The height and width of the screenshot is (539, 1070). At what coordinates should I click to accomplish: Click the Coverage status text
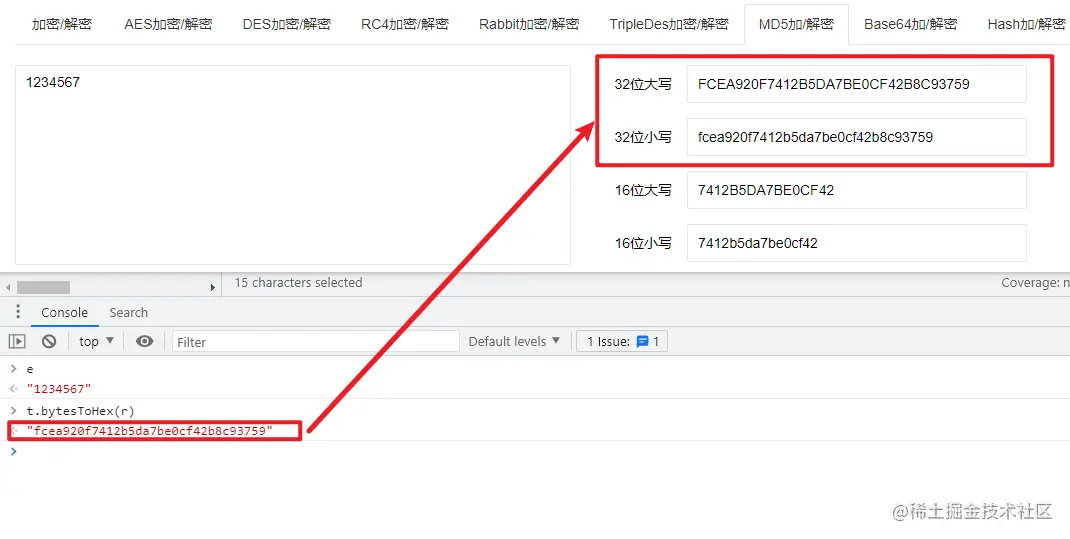click(1035, 282)
